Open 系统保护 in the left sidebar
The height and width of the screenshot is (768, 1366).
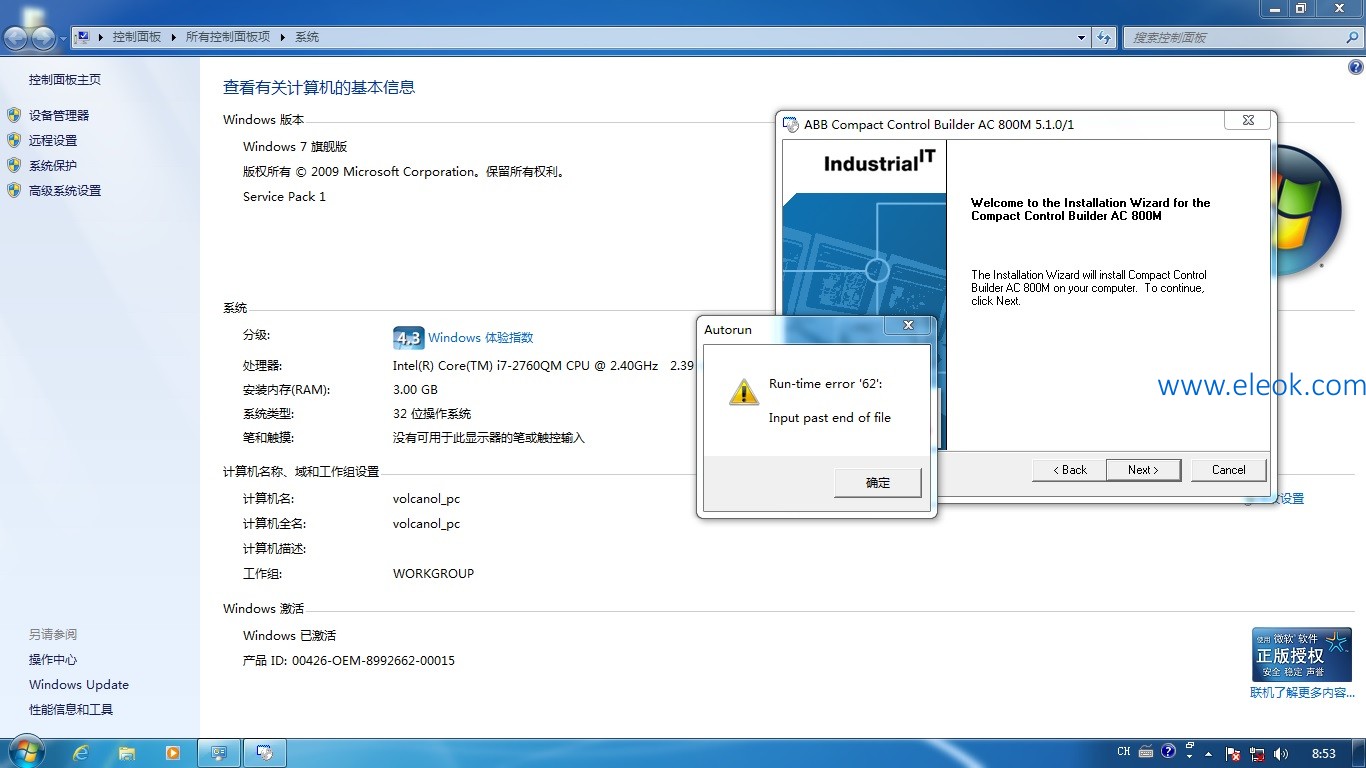click(53, 165)
